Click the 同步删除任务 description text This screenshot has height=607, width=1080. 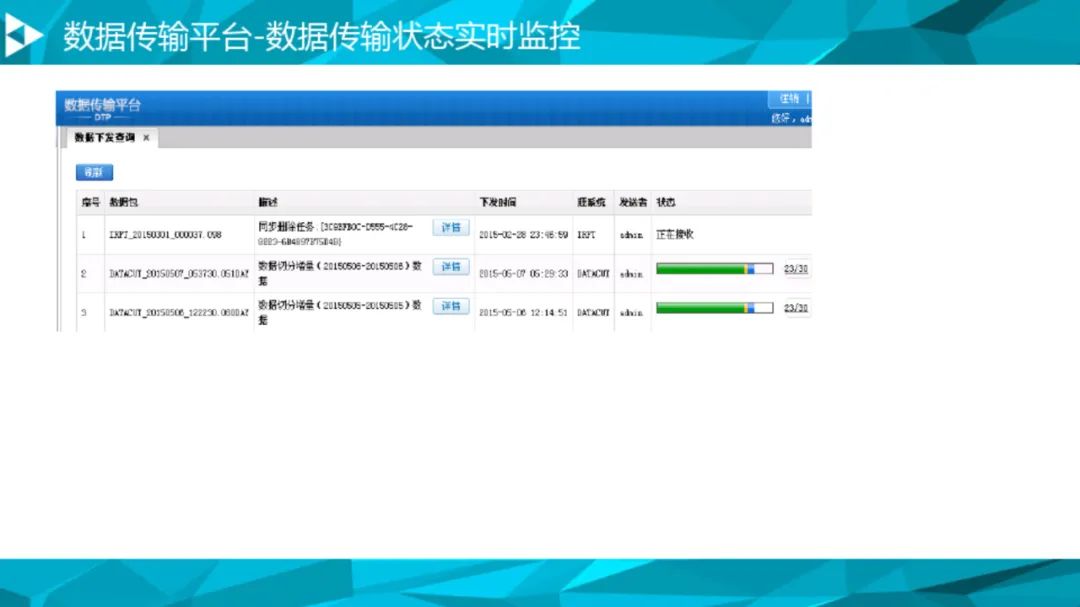pos(335,234)
